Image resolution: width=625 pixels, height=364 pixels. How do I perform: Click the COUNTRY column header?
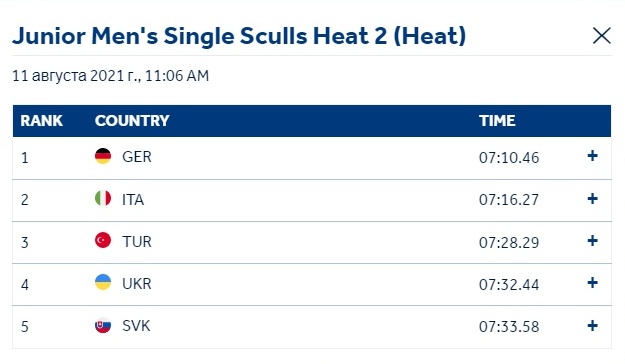[132, 121]
